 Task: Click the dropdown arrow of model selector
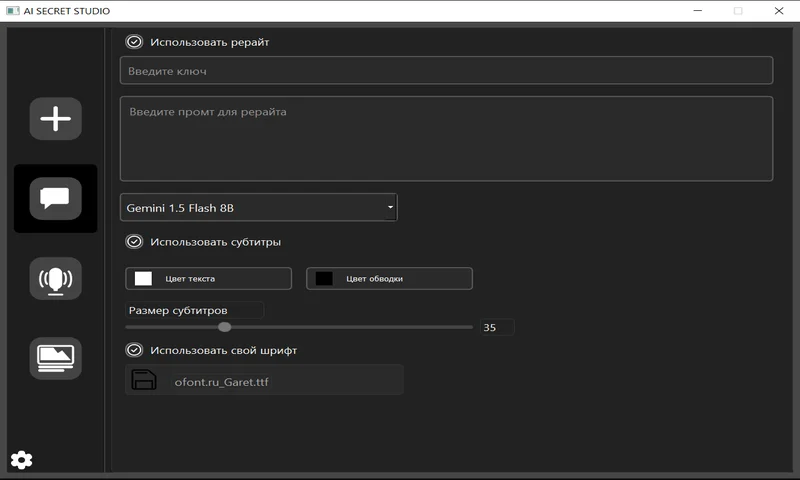point(390,207)
